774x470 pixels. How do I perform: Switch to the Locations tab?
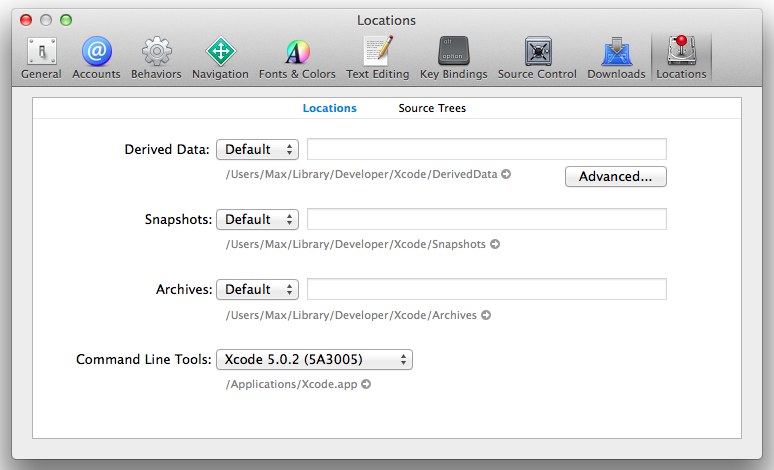click(x=329, y=108)
